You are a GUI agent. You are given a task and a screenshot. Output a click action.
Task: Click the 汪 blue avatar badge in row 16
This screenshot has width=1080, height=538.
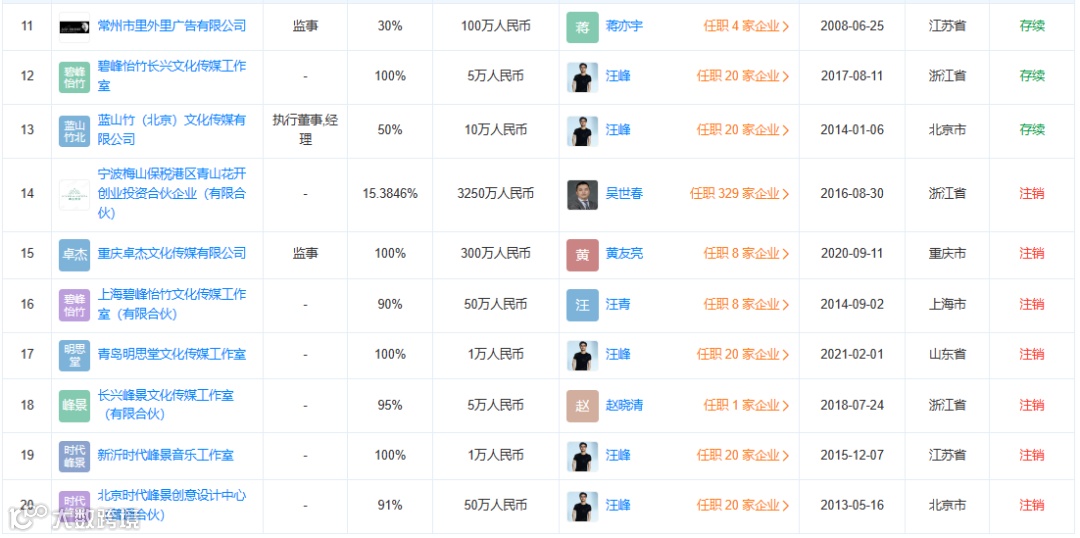click(583, 305)
